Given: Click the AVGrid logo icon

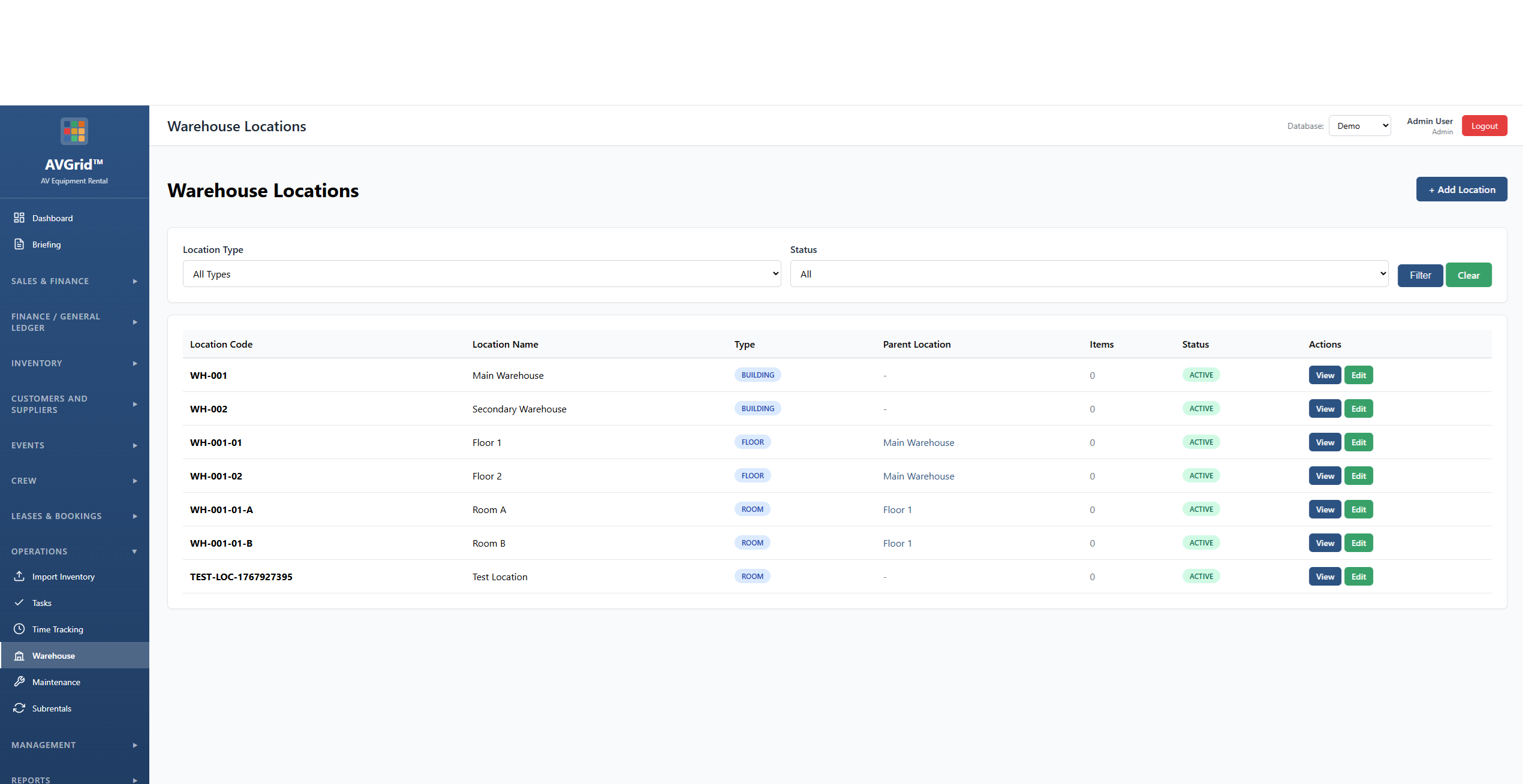Looking at the screenshot, I should pyautogui.click(x=74, y=131).
